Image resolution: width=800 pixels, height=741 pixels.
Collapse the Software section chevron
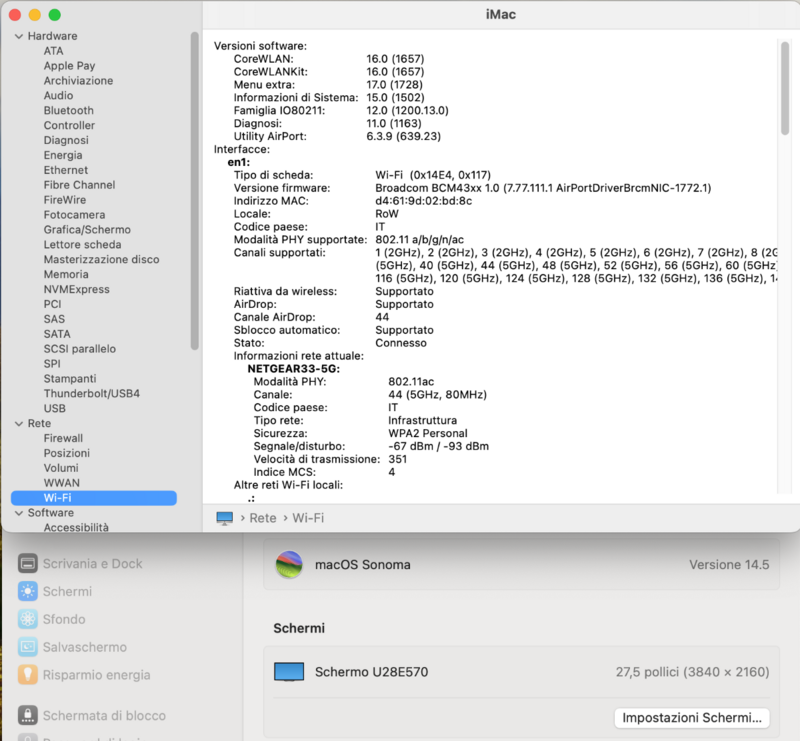pyautogui.click(x=17, y=513)
